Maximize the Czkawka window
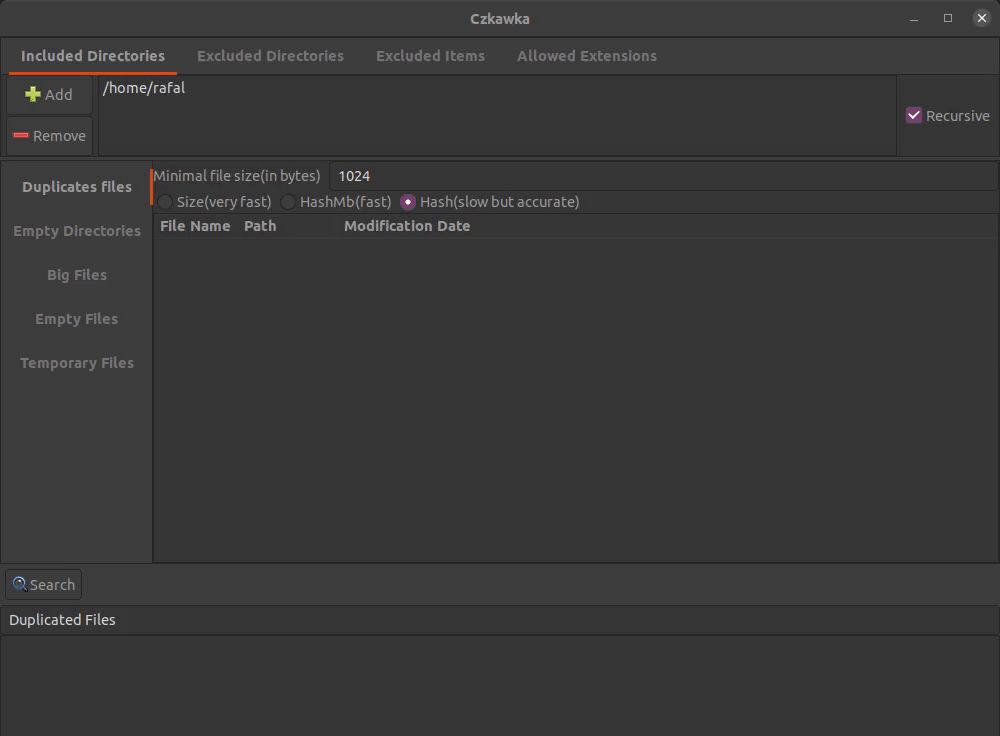 pyautogui.click(x=948, y=18)
